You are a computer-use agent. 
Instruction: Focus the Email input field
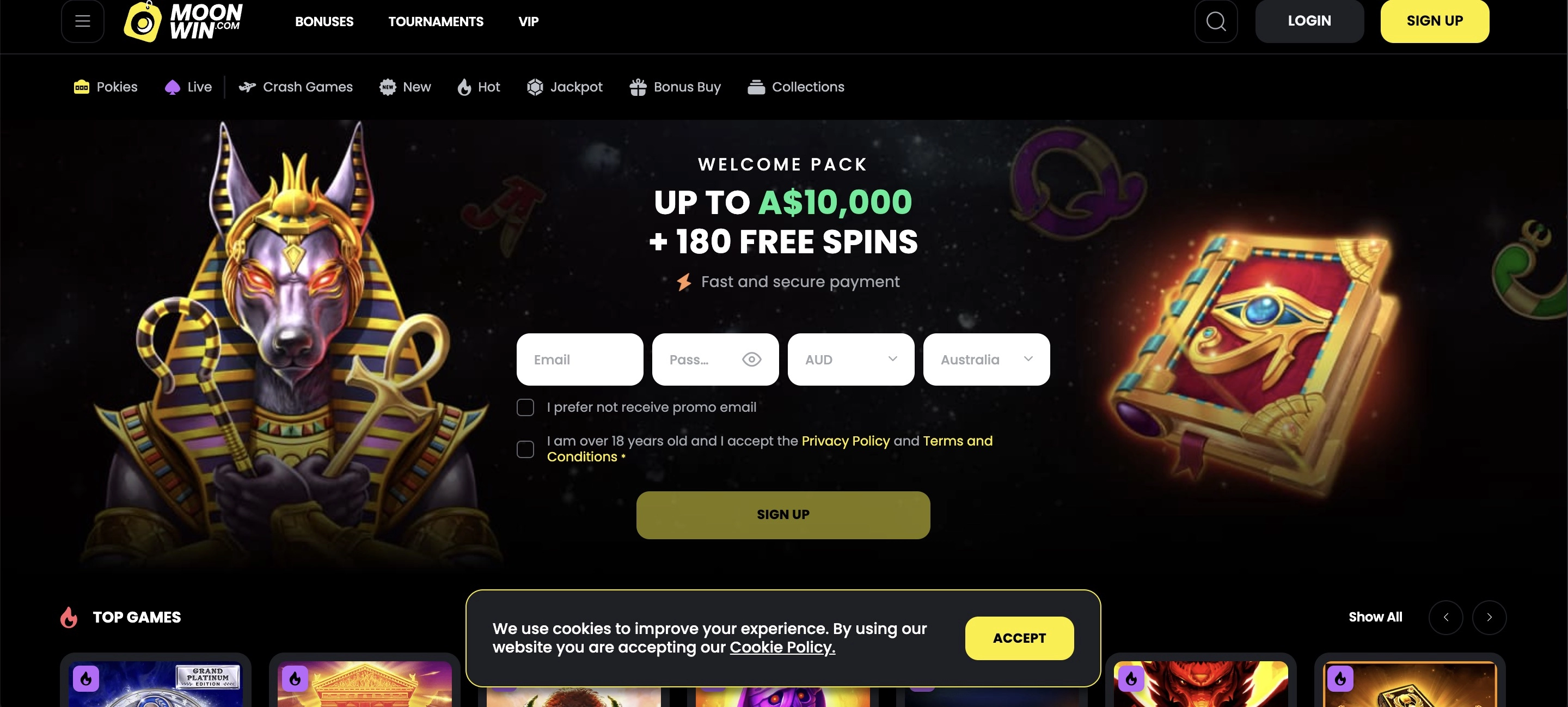click(579, 359)
